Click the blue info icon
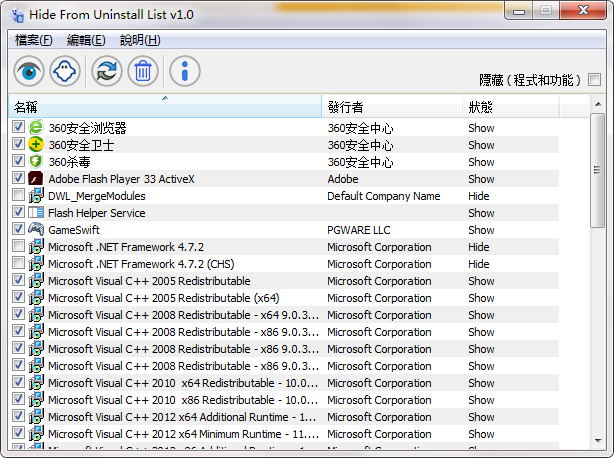The image size is (614, 458). [x=185, y=71]
